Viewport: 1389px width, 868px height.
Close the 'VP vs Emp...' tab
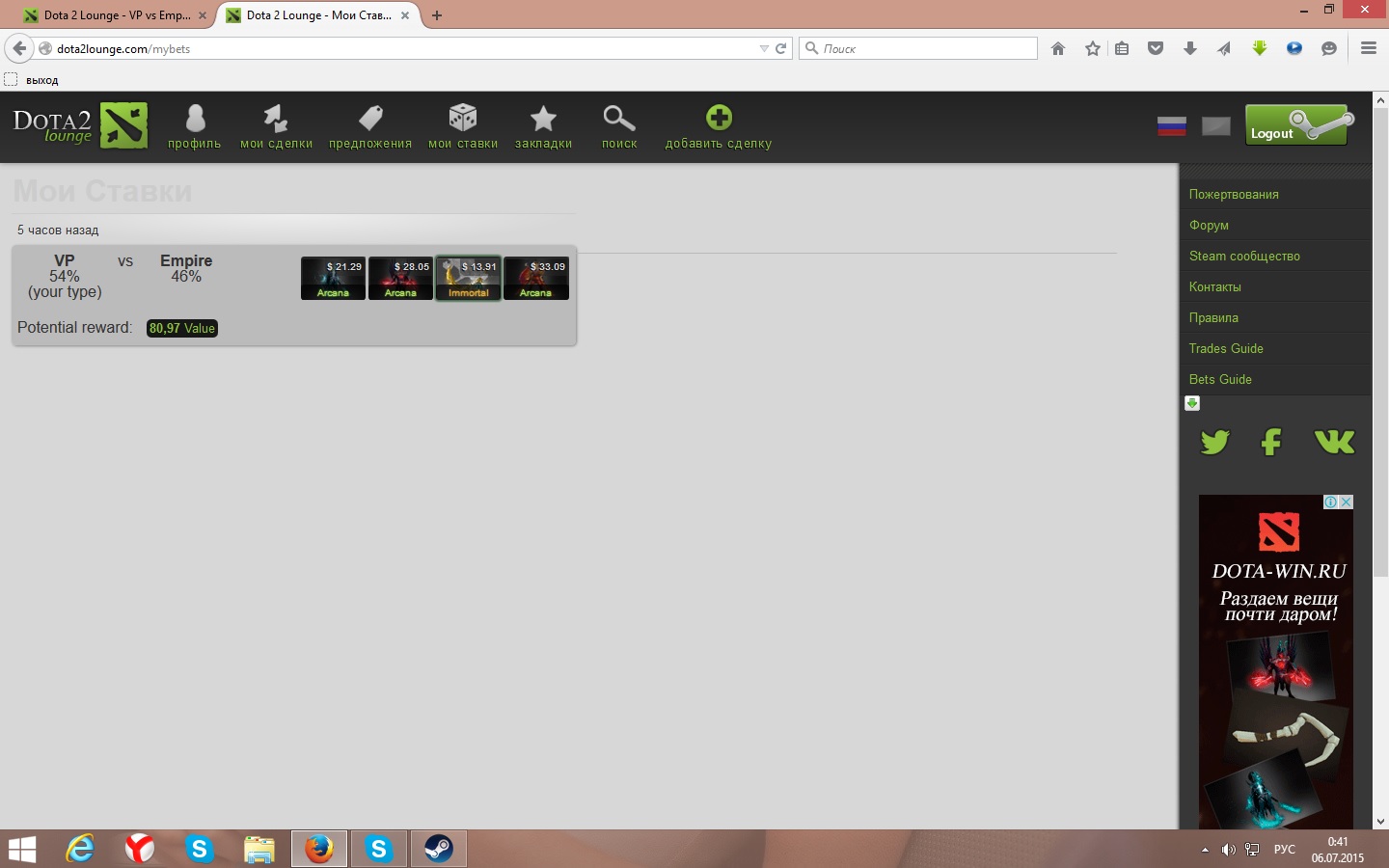pyautogui.click(x=203, y=15)
